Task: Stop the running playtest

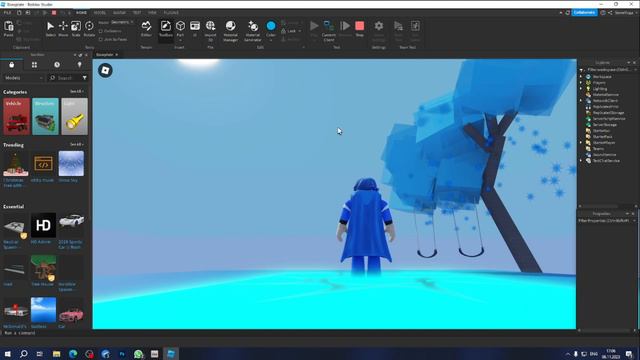Action: coord(360,29)
